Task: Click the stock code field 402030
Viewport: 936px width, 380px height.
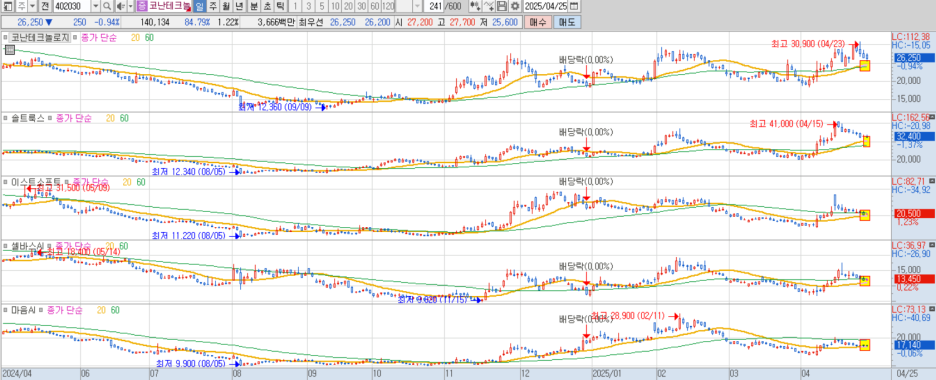Action: (x=71, y=7)
